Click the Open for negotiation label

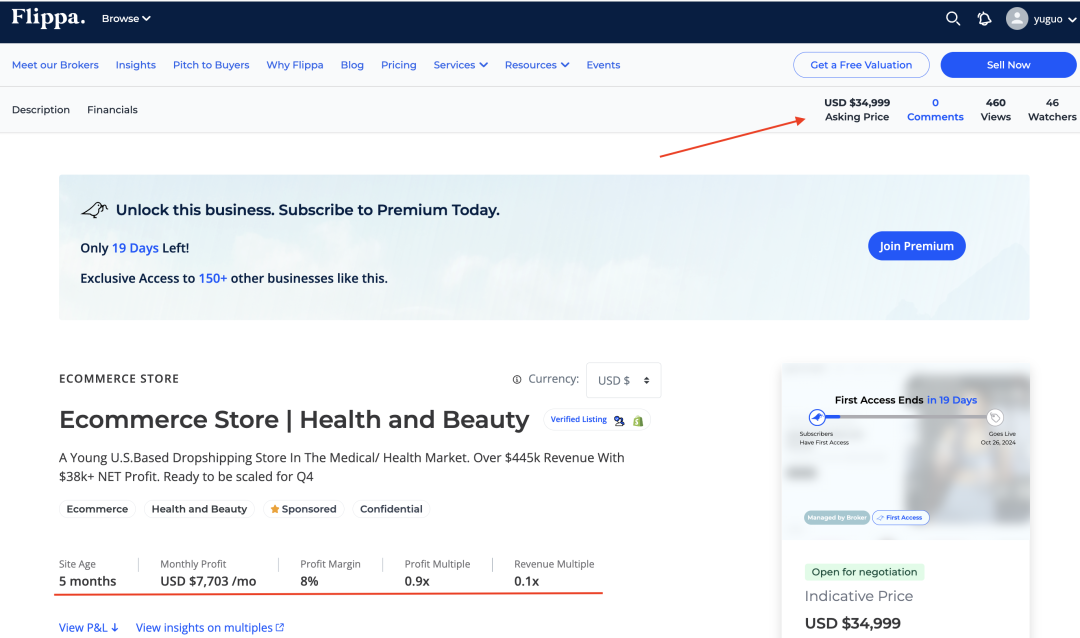pyautogui.click(x=864, y=572)
